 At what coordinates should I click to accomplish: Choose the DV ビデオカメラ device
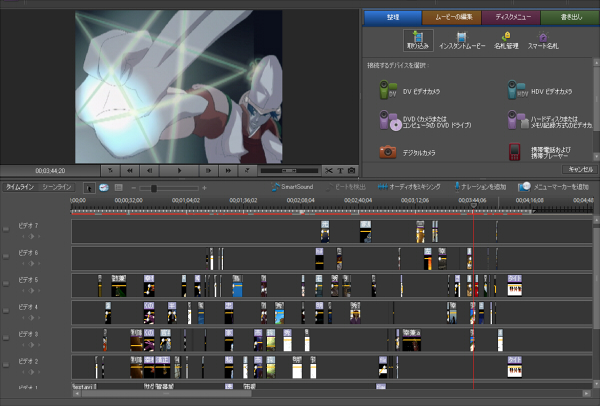click(x=409, y=91)
